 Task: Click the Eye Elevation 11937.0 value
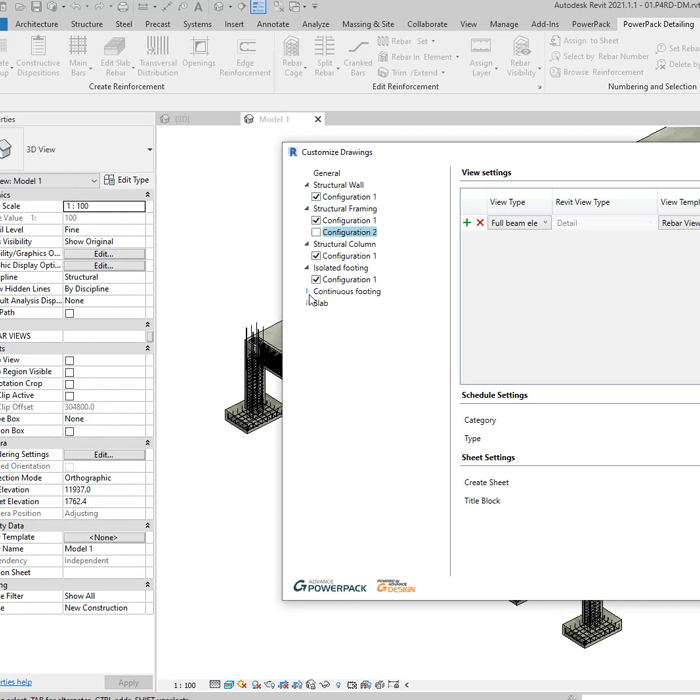[x=104, y=490]
